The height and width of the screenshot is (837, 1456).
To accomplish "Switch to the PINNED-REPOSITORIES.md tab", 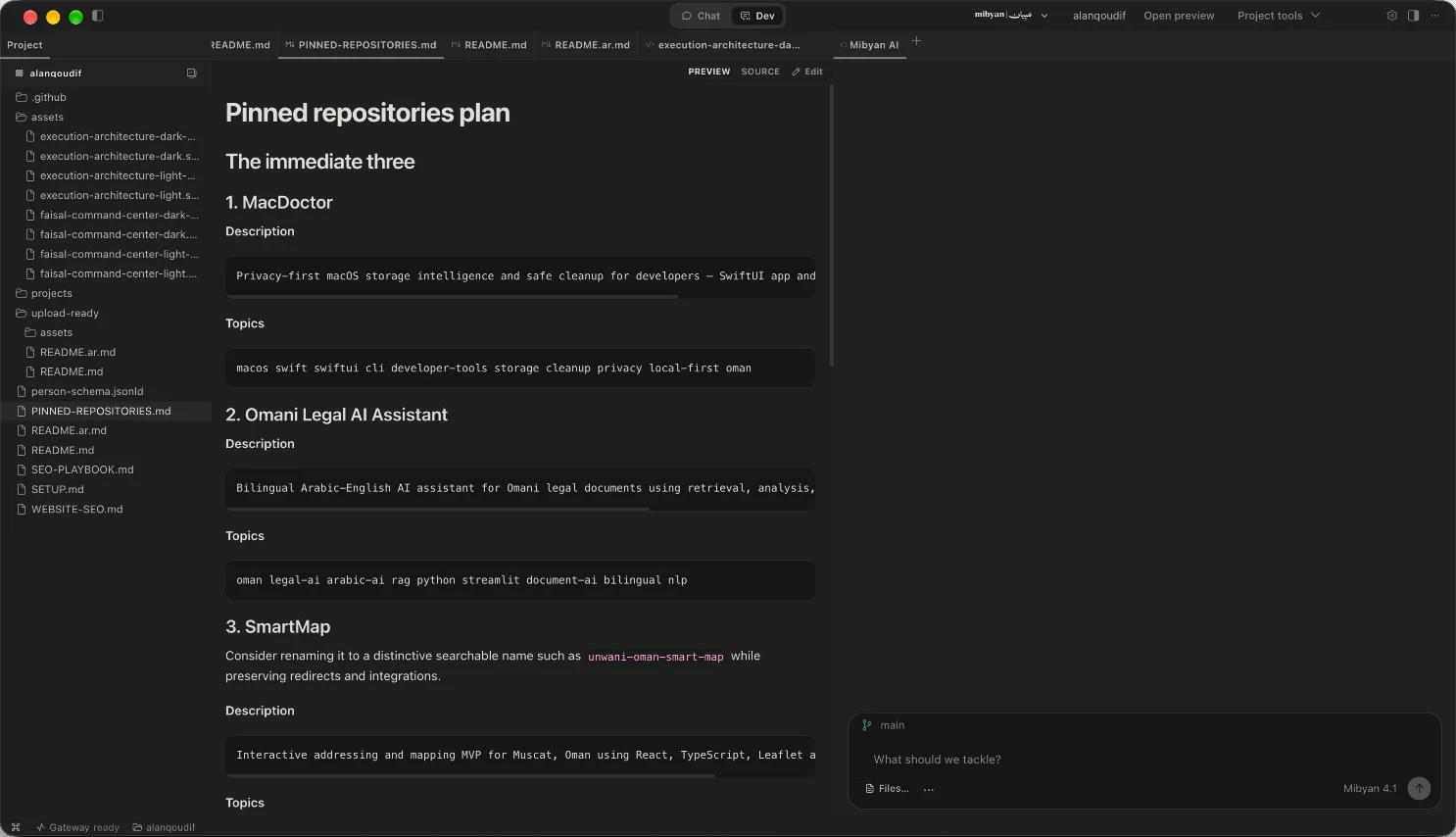I will click(361, 45).
